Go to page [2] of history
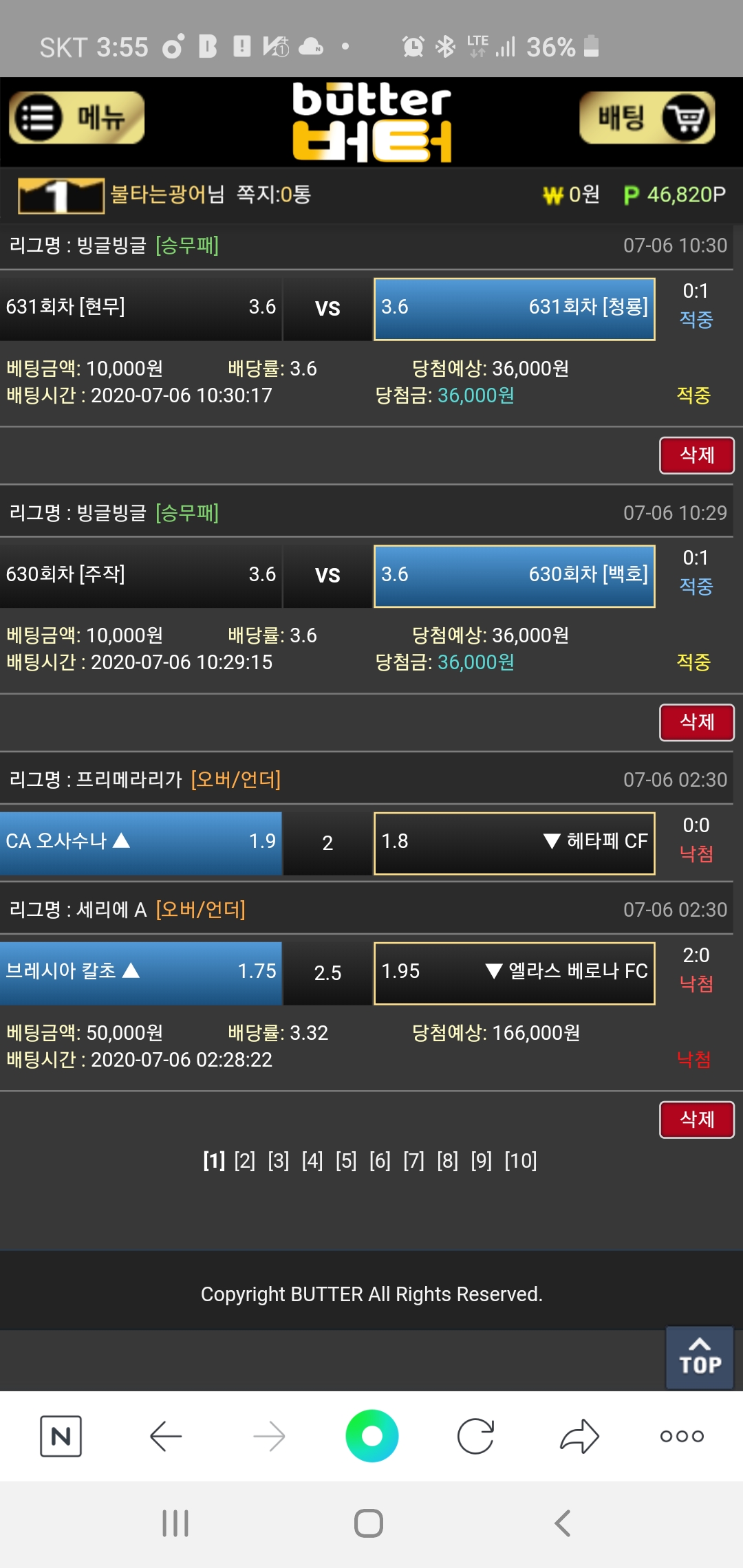Screen dimensions: 743x1568 point(244,1161)
